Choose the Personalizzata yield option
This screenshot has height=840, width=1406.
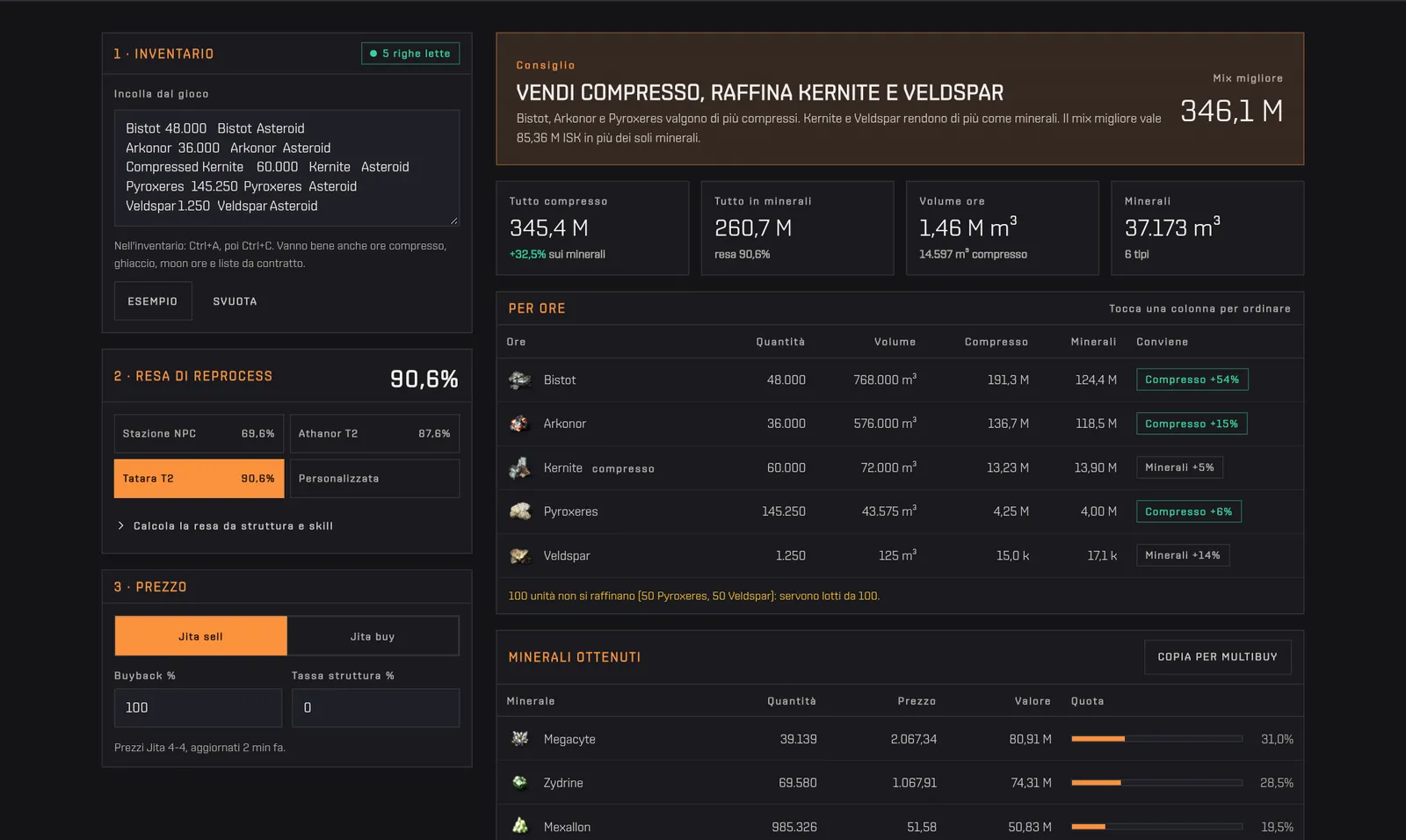point(374,478)
